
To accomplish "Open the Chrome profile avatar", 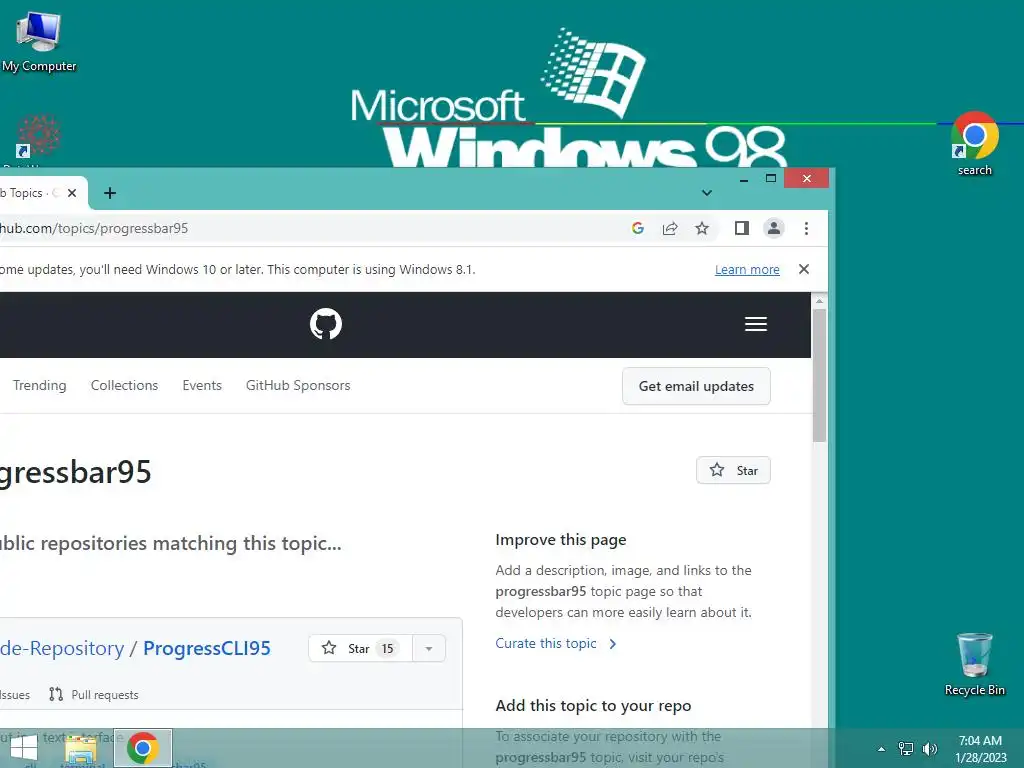I will click(774, 228).
